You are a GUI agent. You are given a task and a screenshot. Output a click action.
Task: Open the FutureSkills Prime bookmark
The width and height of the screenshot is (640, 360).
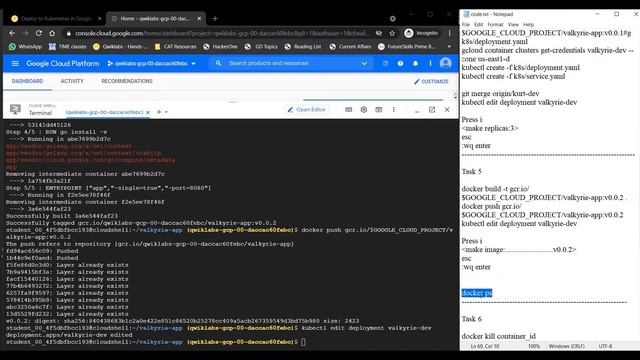point(407,47)
